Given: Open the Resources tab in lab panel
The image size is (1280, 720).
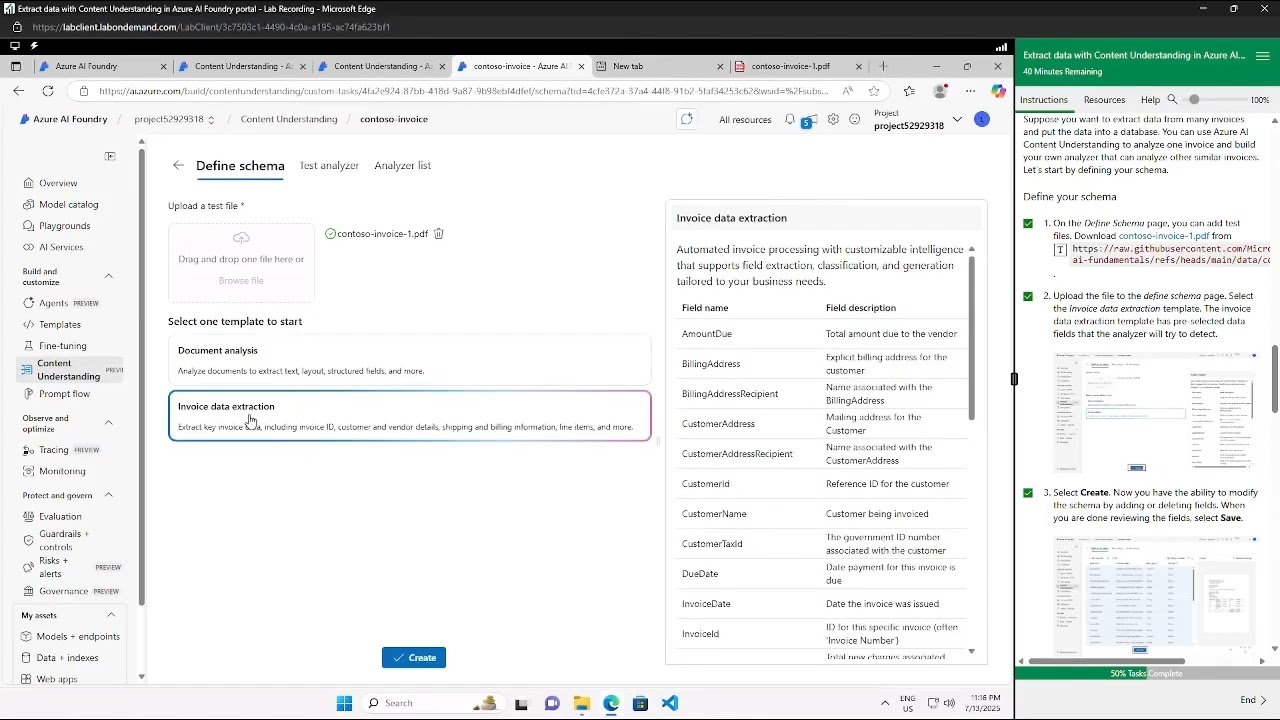Looking at the screenshot, I should pos(1104,100).
